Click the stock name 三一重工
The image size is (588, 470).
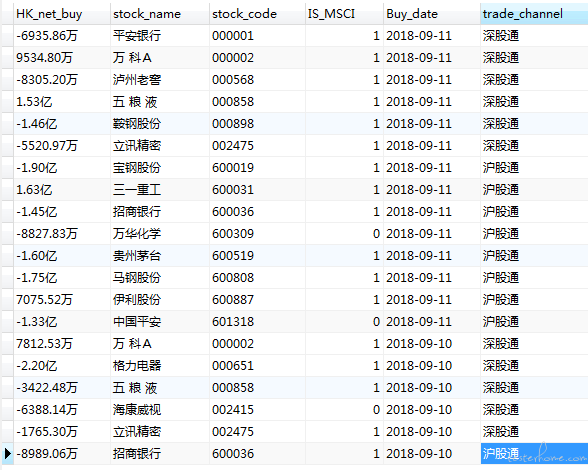click(x=137, y=190)
